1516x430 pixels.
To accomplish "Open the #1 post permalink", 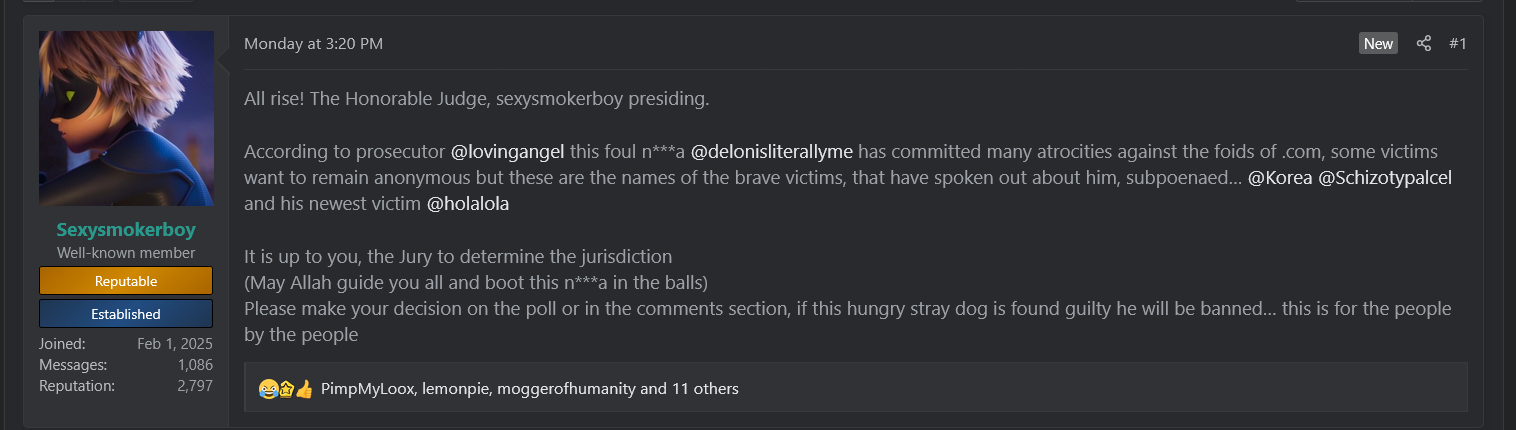I will pyautogui.click(x=1457, y=44).
